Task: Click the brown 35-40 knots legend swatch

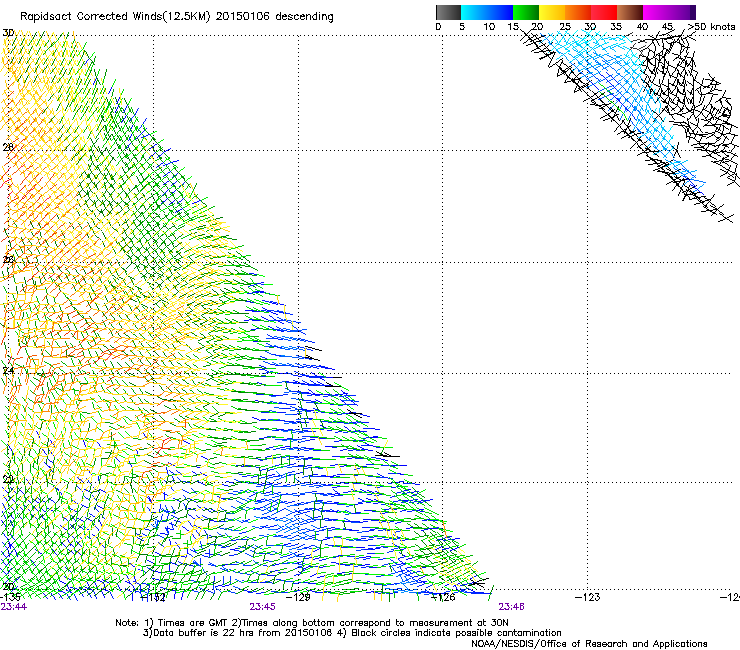Action: (x=630, y=12)
